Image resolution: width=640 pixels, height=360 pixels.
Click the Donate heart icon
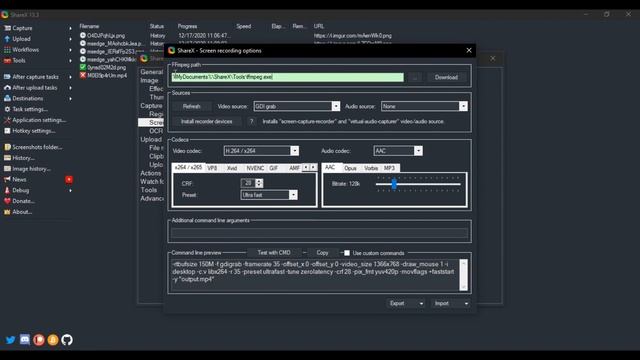7,201
